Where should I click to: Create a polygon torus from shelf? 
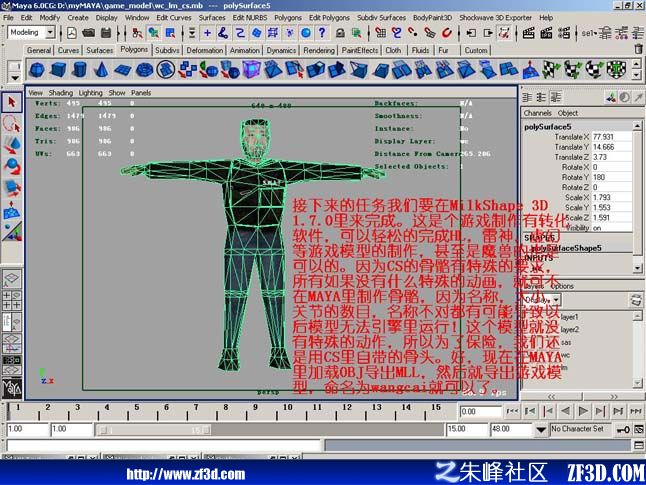(144, 70)
